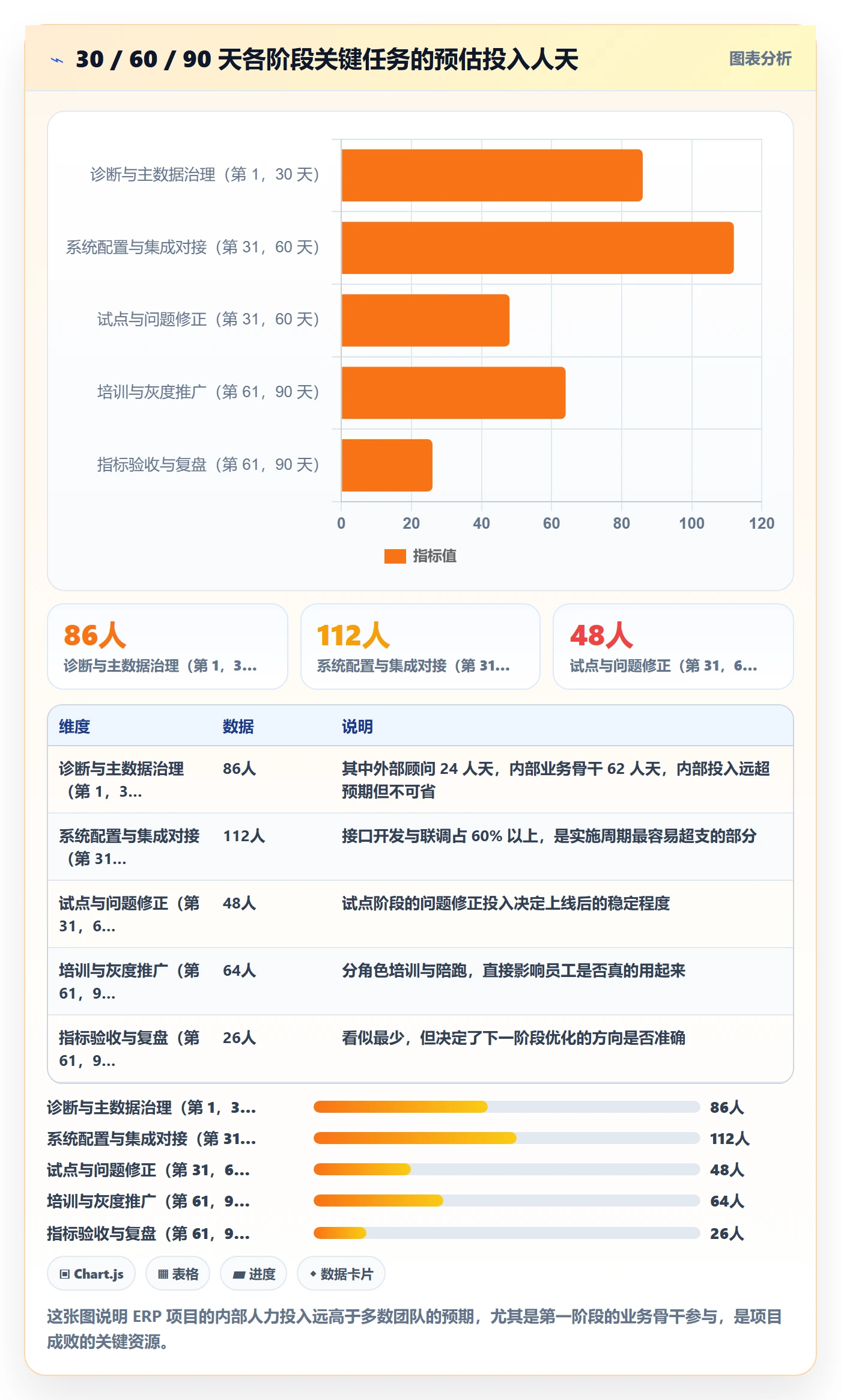The width and height of the screenshot is (841, 1400).
Task: Click the lightning icon beside the title
Action: point(57,59)
